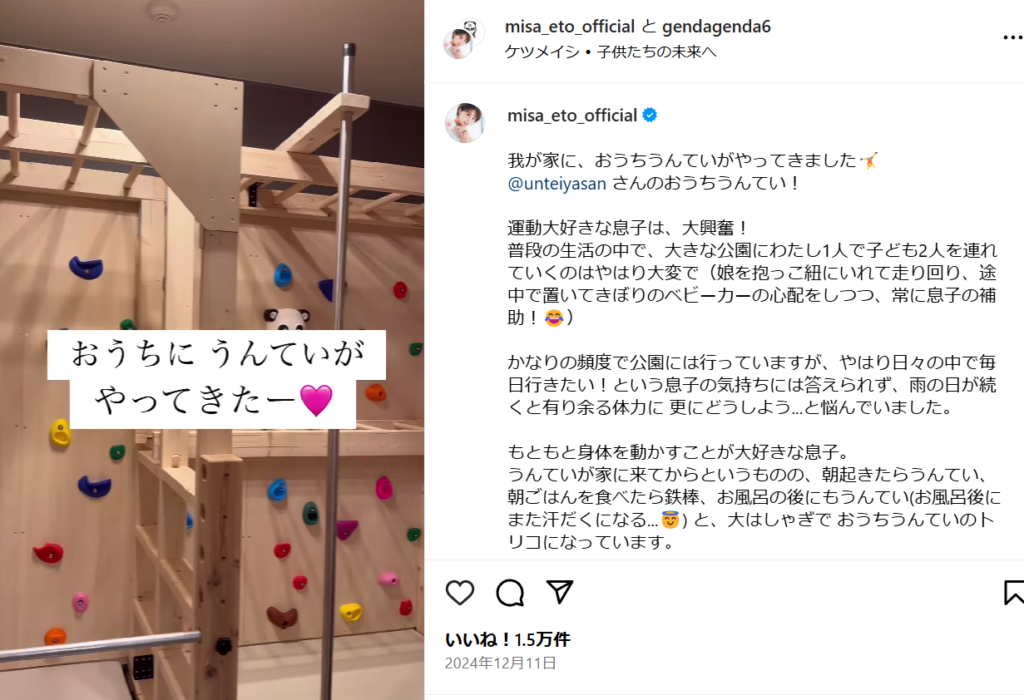
Task: Open more options three-dot menu
Action: point(1013,38)
